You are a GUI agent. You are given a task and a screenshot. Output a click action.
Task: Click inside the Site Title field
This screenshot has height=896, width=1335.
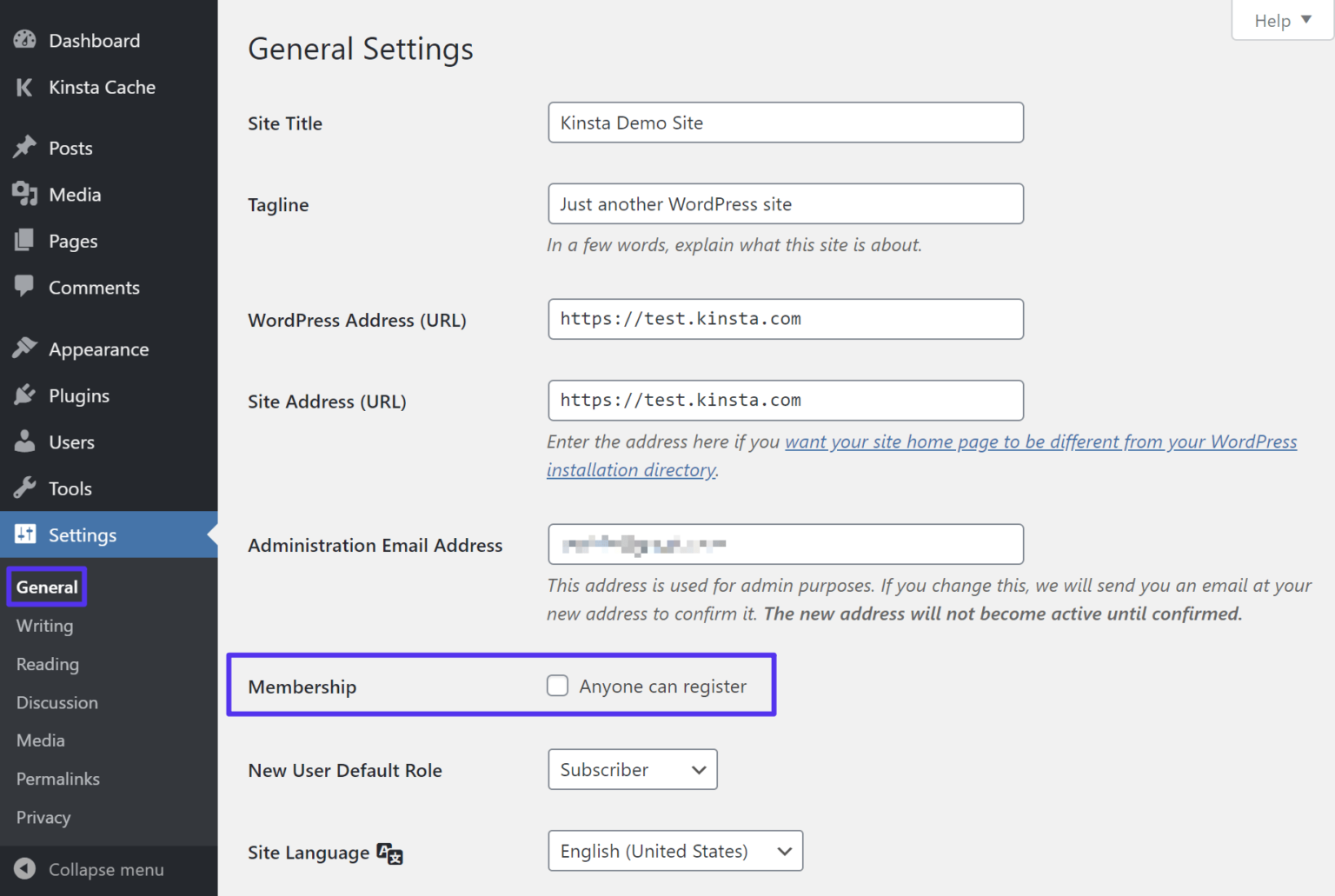[784, 123]
